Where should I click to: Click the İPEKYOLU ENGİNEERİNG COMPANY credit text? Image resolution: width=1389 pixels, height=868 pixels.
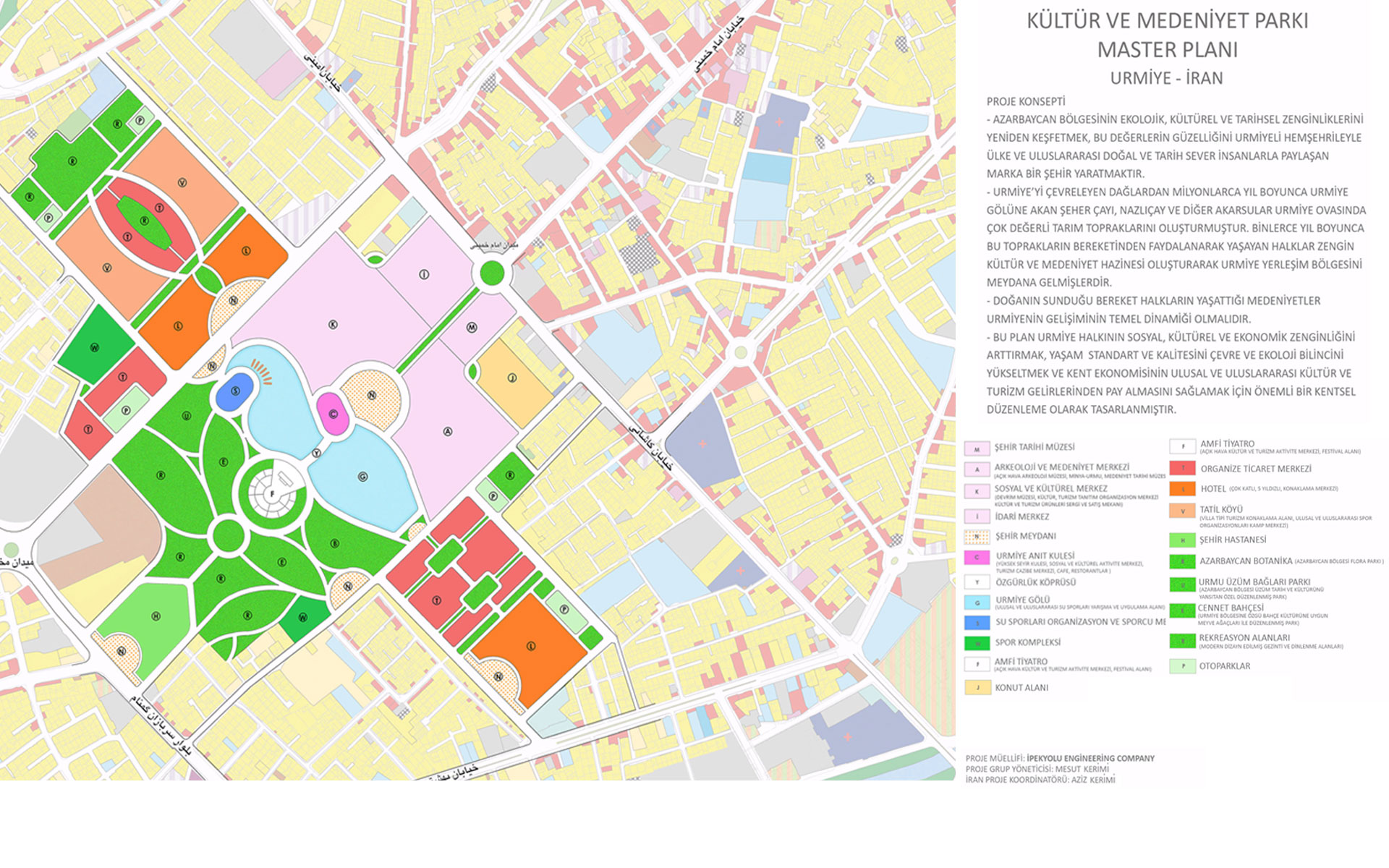(x=1090, y=759)
